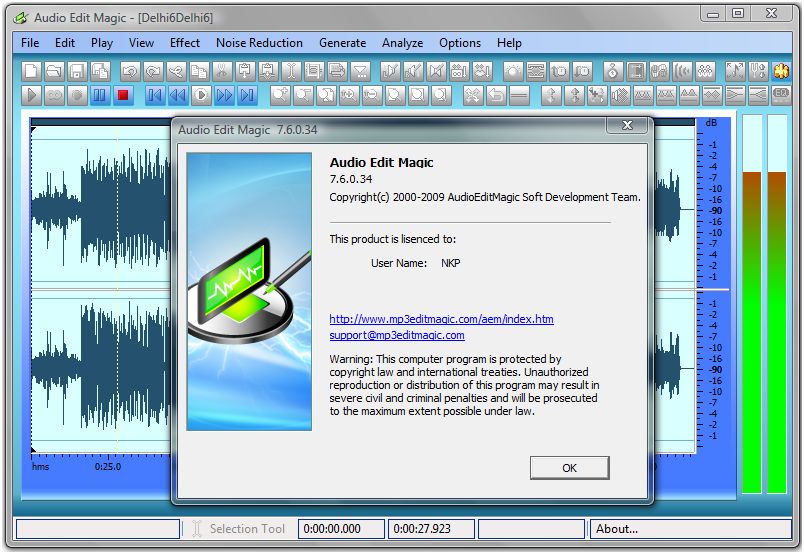Click the chorus group-of-people effect icon
This screenshot has width=804, height=554.
[x=705, y=71]
